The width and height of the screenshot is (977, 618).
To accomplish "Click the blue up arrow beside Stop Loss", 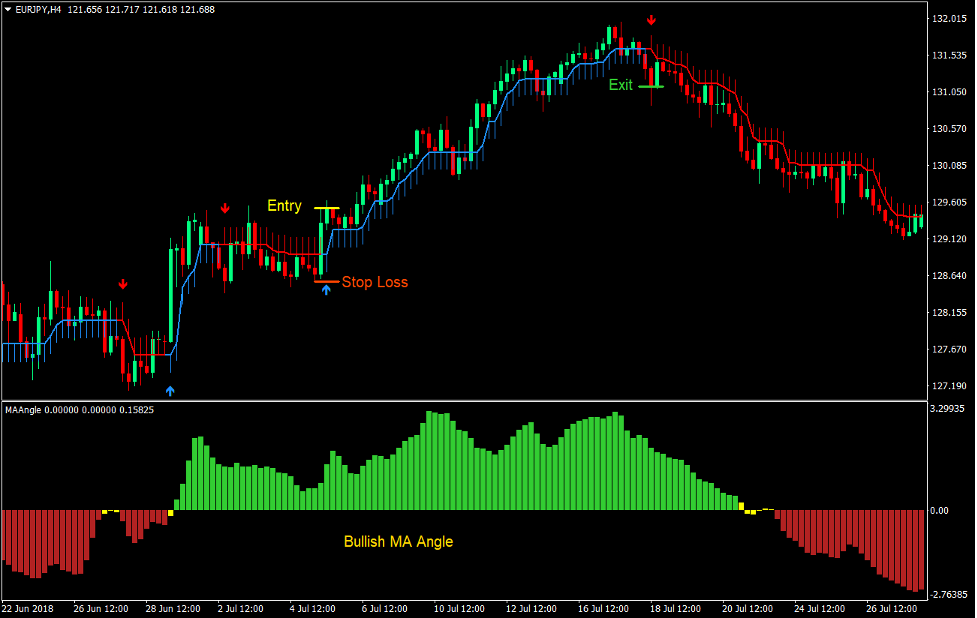I will tap(326, 290).
